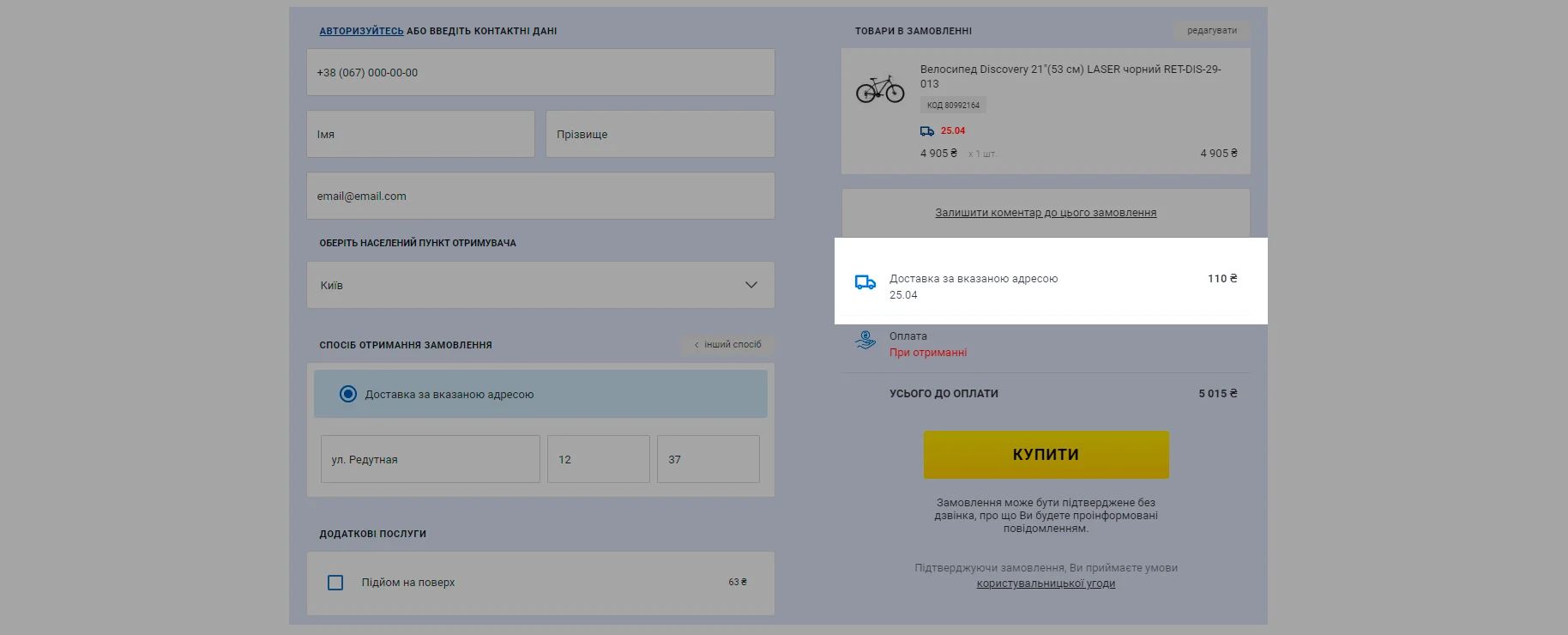Click the інший спосіб button
Screen dimensions: 1568x635
coord(728,345)
